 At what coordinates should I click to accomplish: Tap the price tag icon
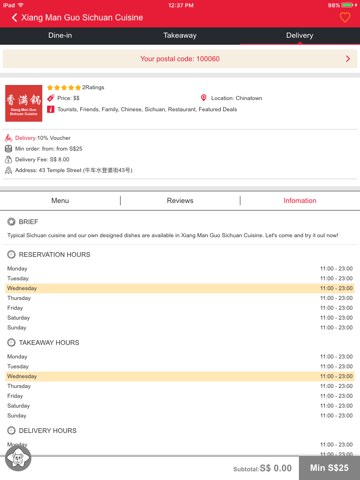tap(51, 98)
